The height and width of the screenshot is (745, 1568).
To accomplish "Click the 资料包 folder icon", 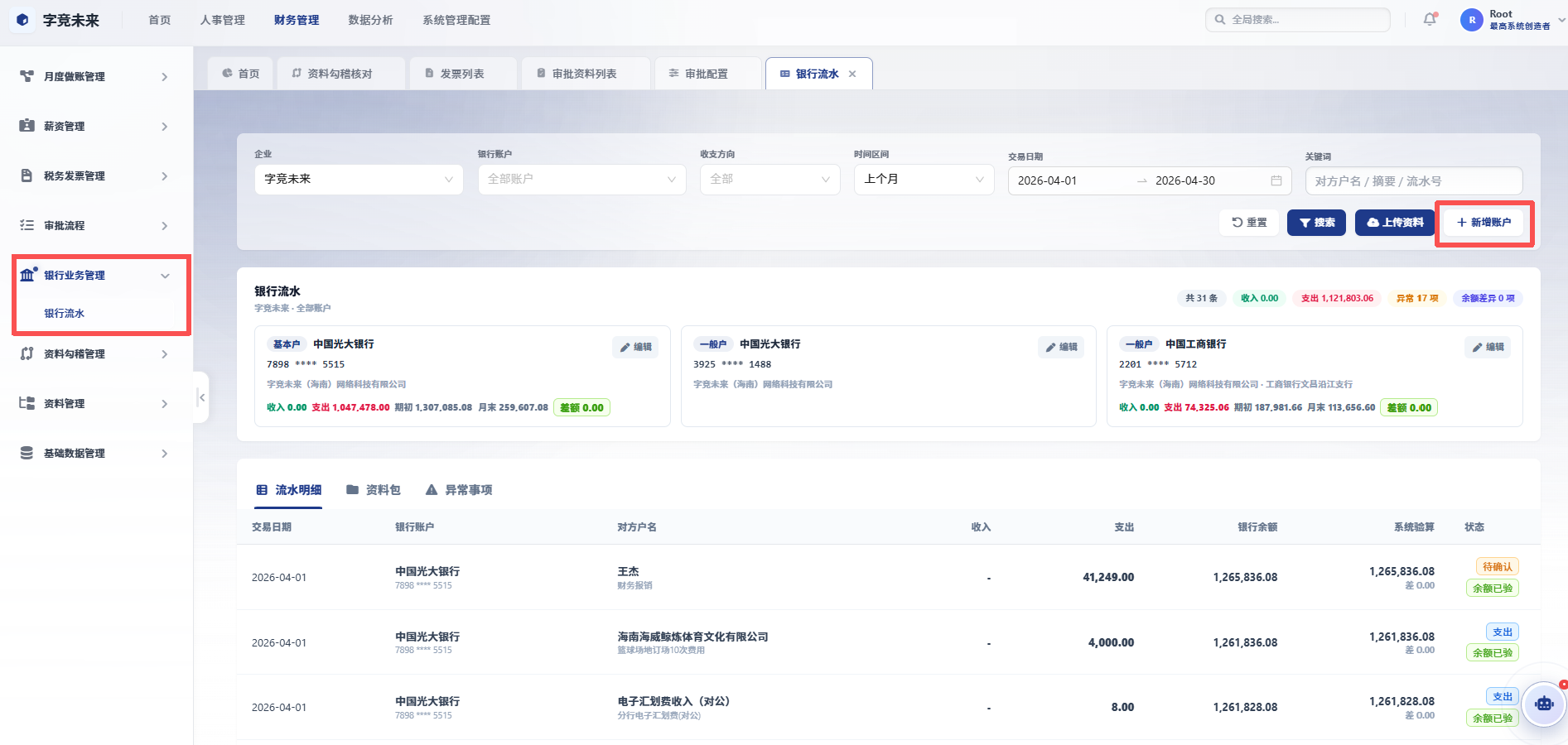I will pyautogui.click(x=352, y=490).
